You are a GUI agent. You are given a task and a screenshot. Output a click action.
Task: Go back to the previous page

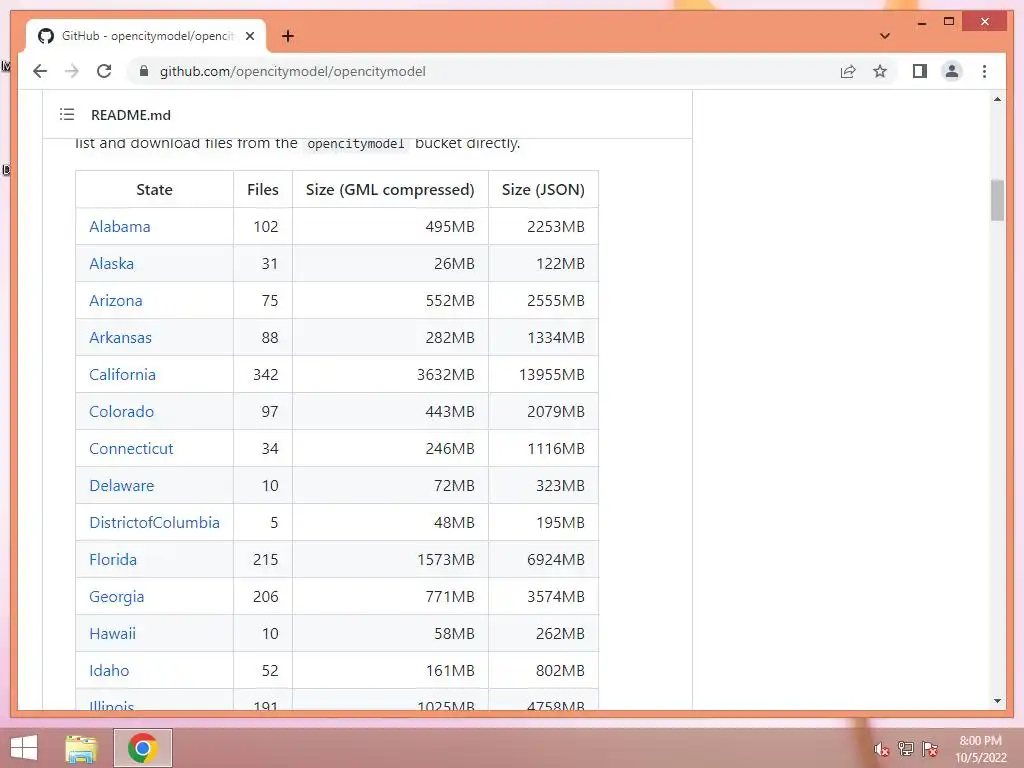coord(40,71)
